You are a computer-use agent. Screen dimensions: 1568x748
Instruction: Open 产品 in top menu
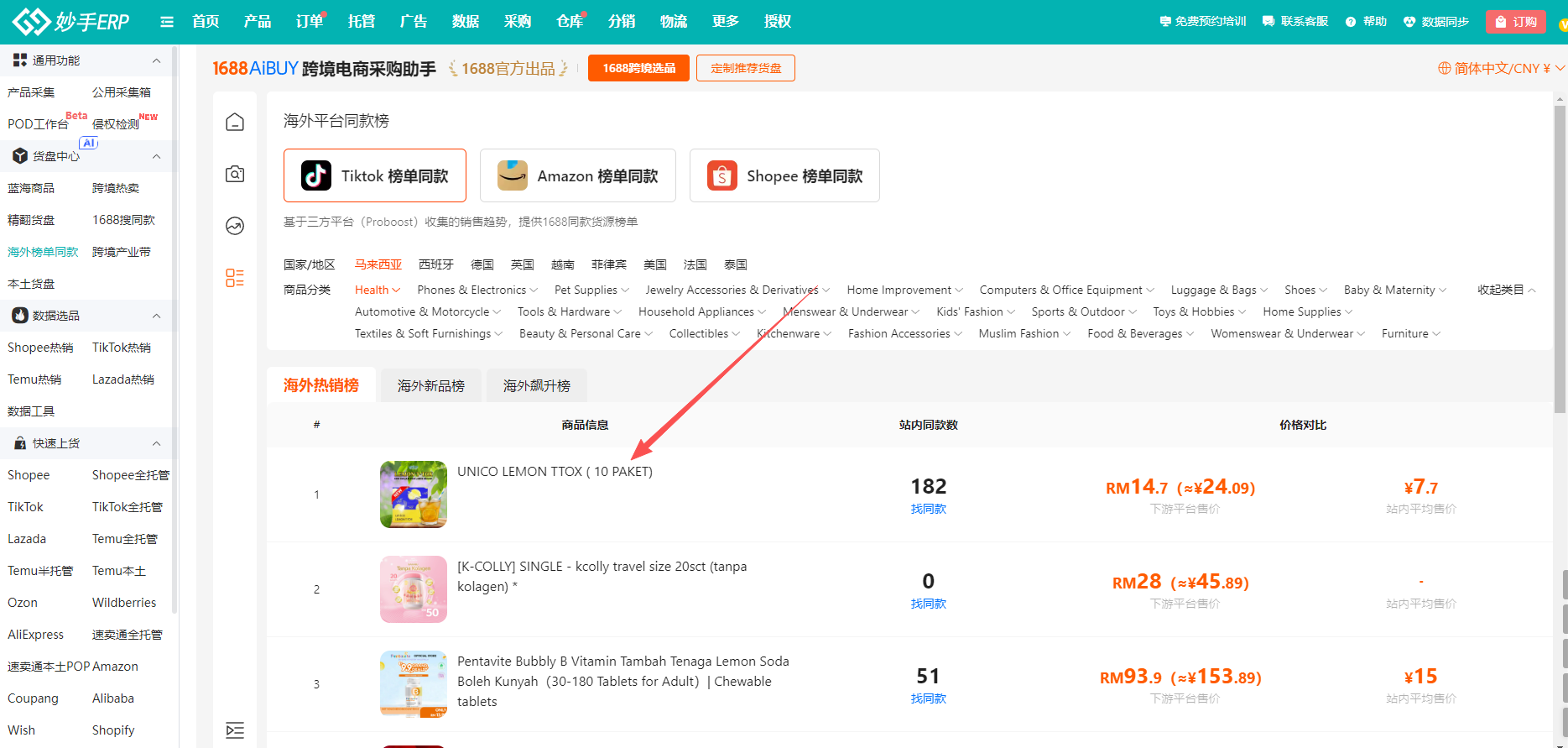point(258,22)
